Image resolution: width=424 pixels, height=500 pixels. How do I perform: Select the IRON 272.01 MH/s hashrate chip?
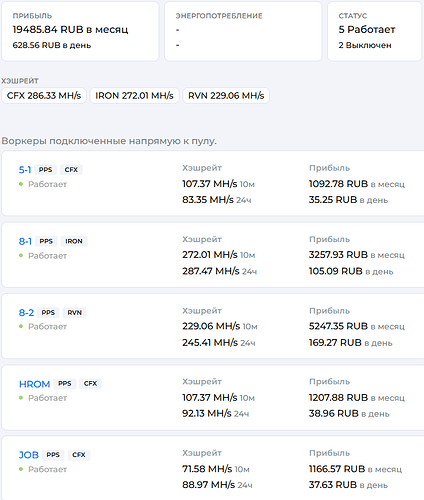click(x=134, y=96)
